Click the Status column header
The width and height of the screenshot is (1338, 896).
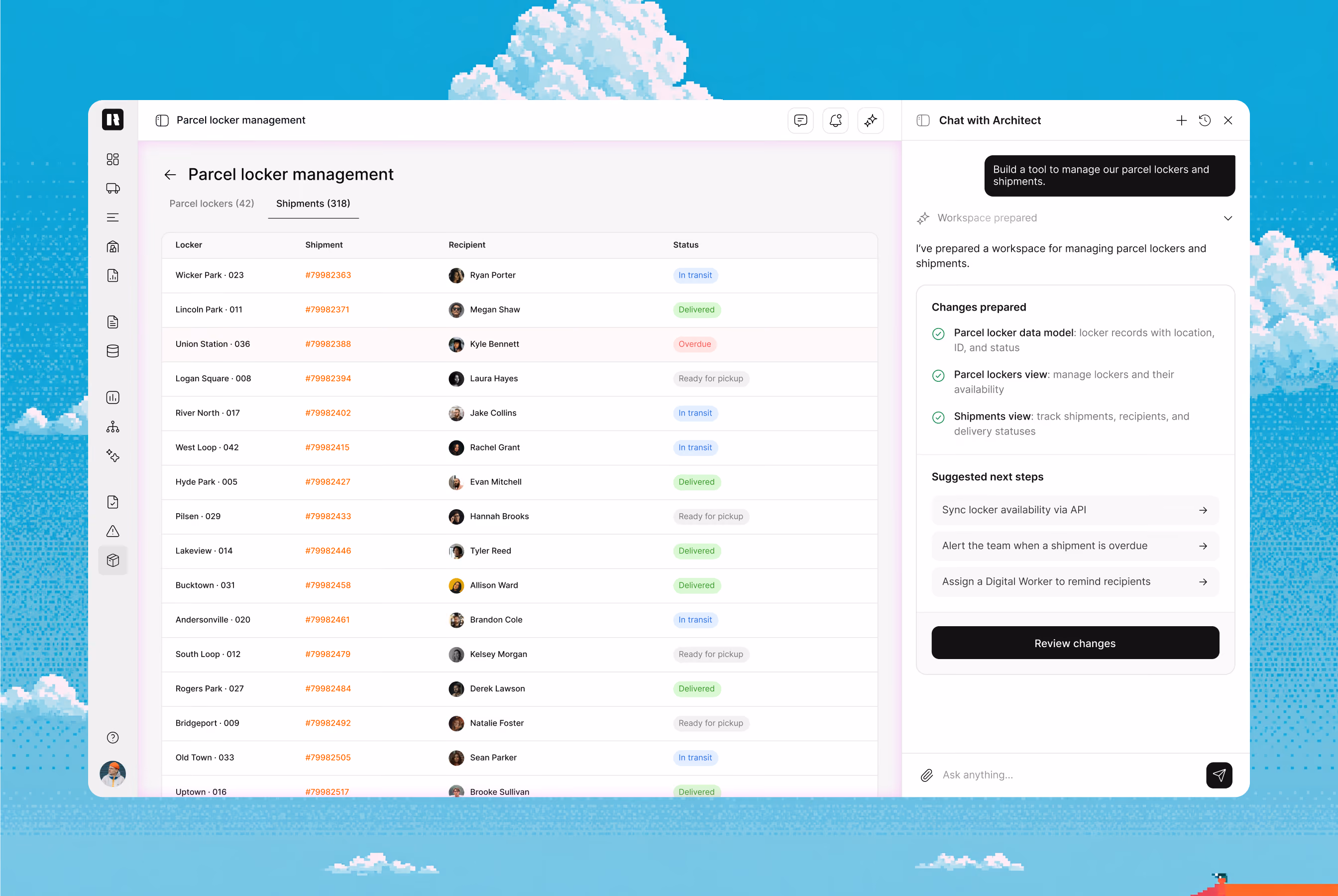point(685,245)
